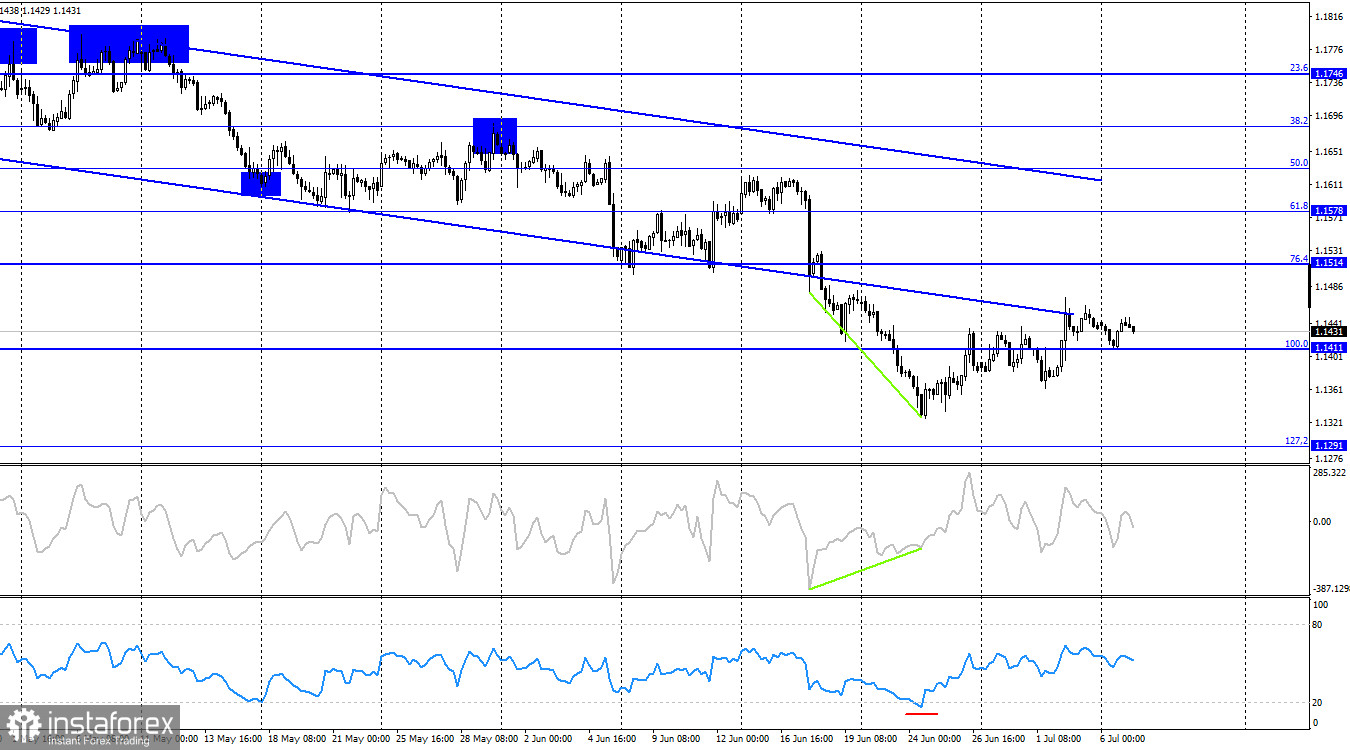Click the 1.1531 price axis value

(x=1331, y=251)
